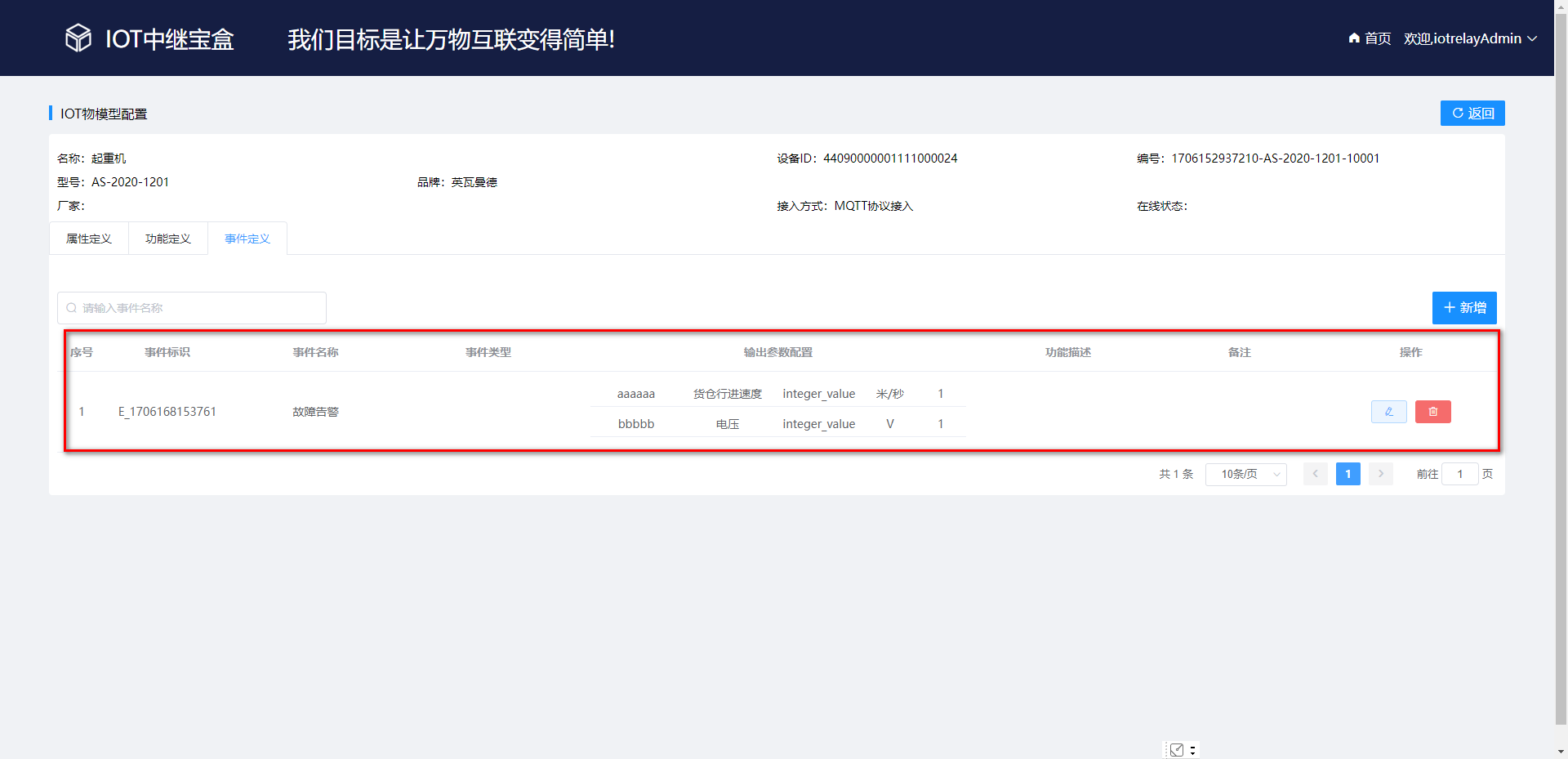Viewport: 1568px width, 759px height.
Task: Click the refresh icon inside the 返回 button
Action: pos(1457,113)
